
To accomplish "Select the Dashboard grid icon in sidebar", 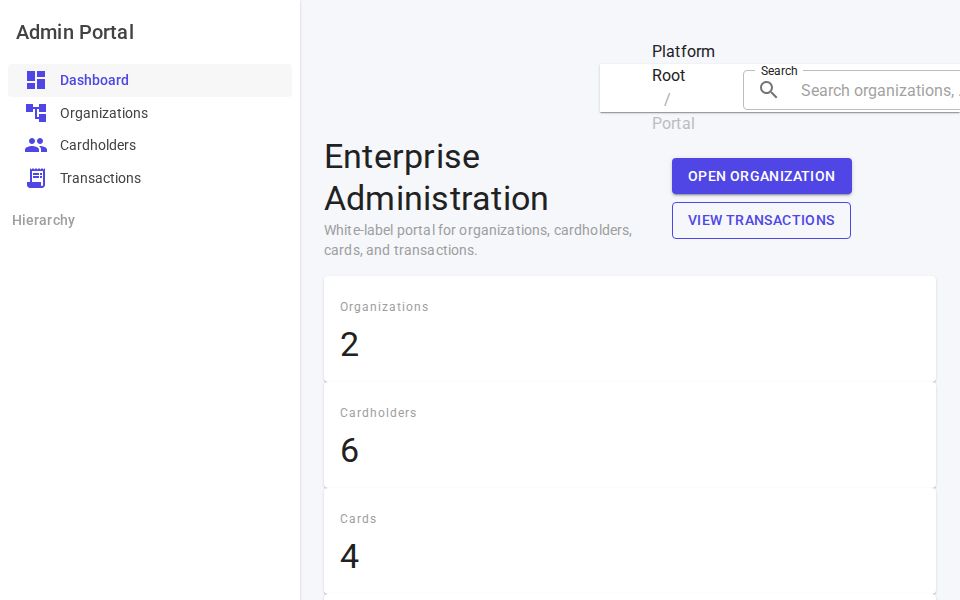I will (x=36, y=80).
